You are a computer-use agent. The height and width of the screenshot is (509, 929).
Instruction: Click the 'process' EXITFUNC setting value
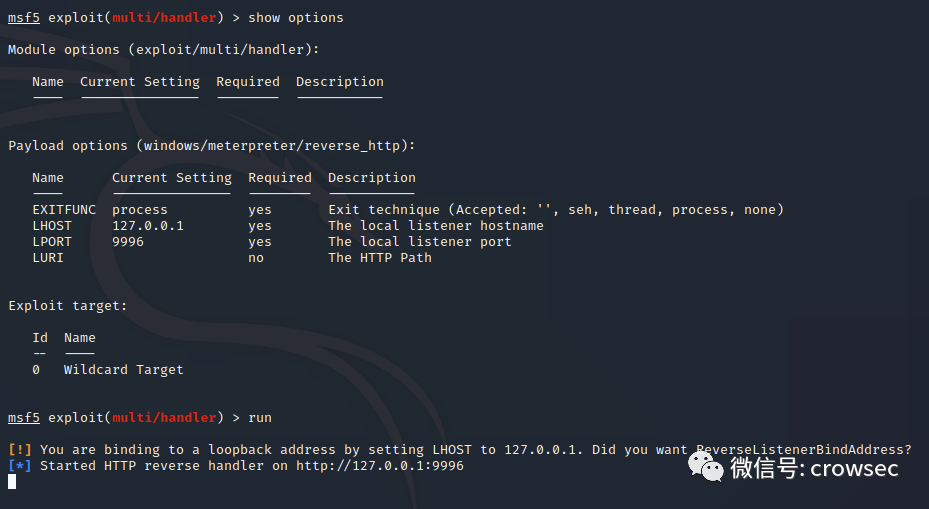[140, 210]
